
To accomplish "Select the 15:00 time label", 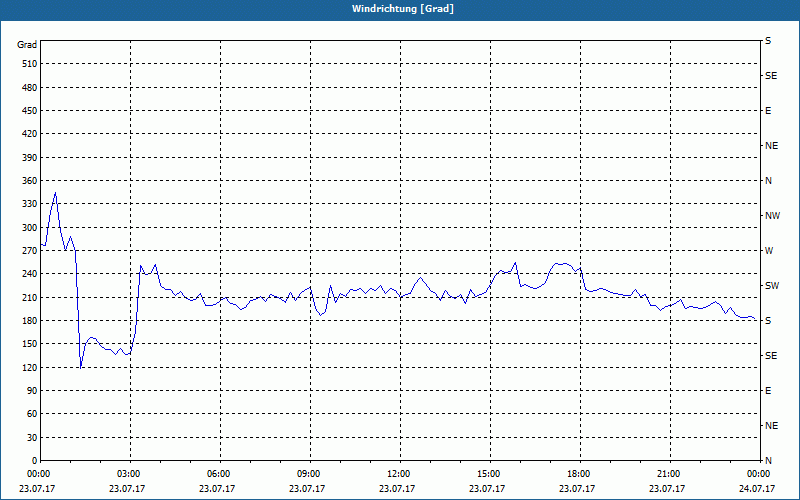I will pos(487,473).
